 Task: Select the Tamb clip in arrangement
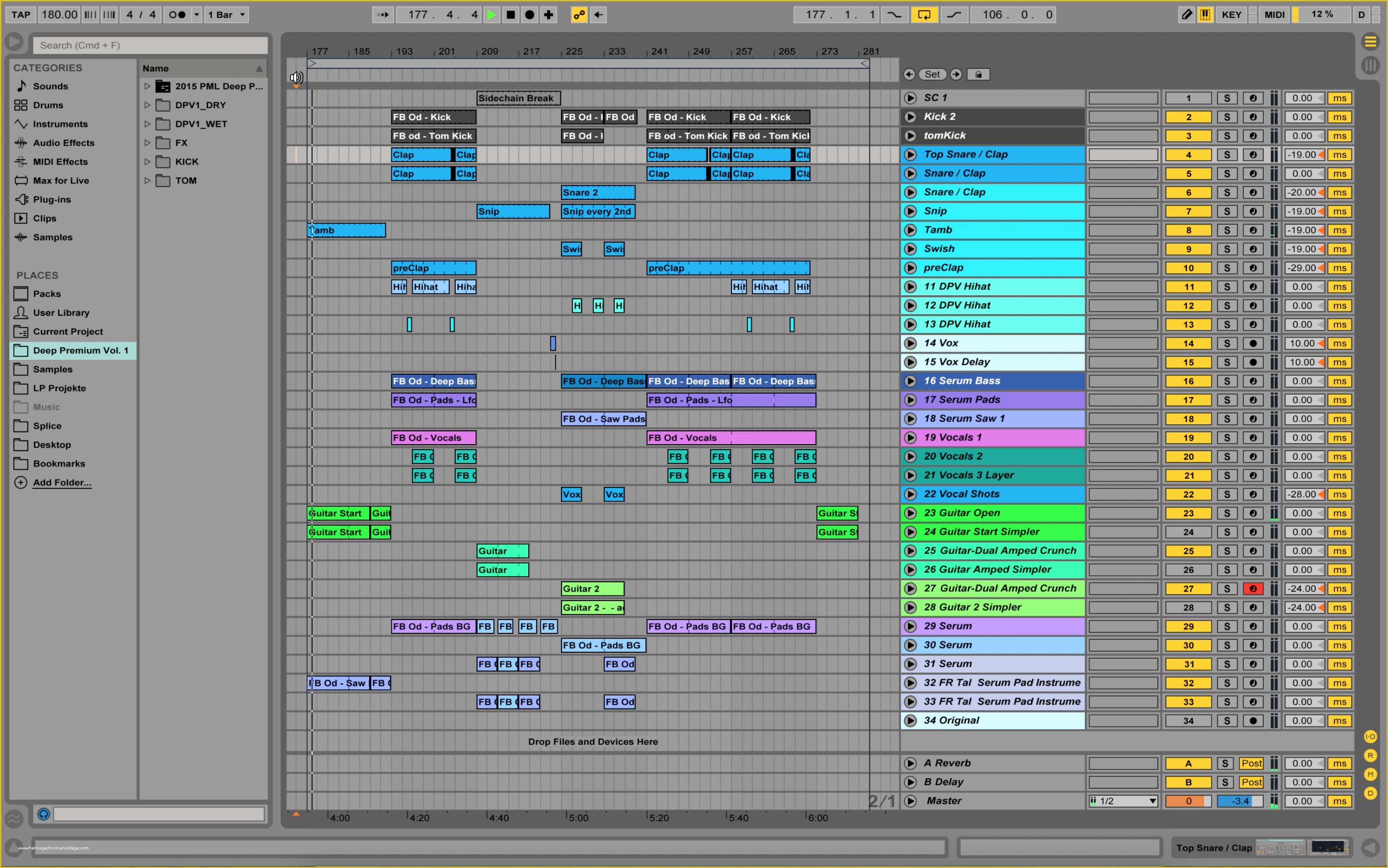coord(347,230)
